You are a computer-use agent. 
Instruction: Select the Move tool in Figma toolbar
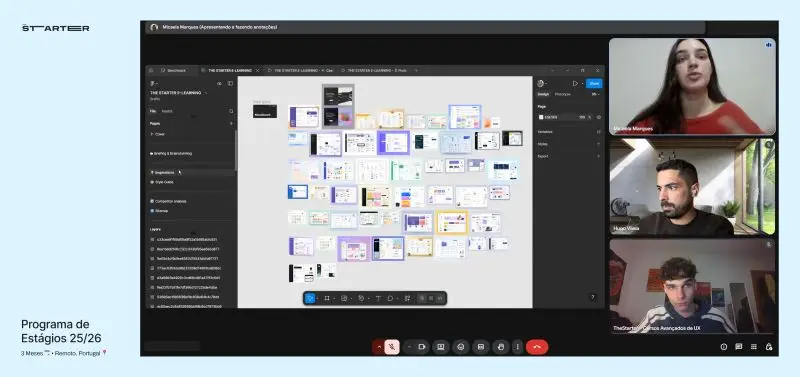point(310,298)
